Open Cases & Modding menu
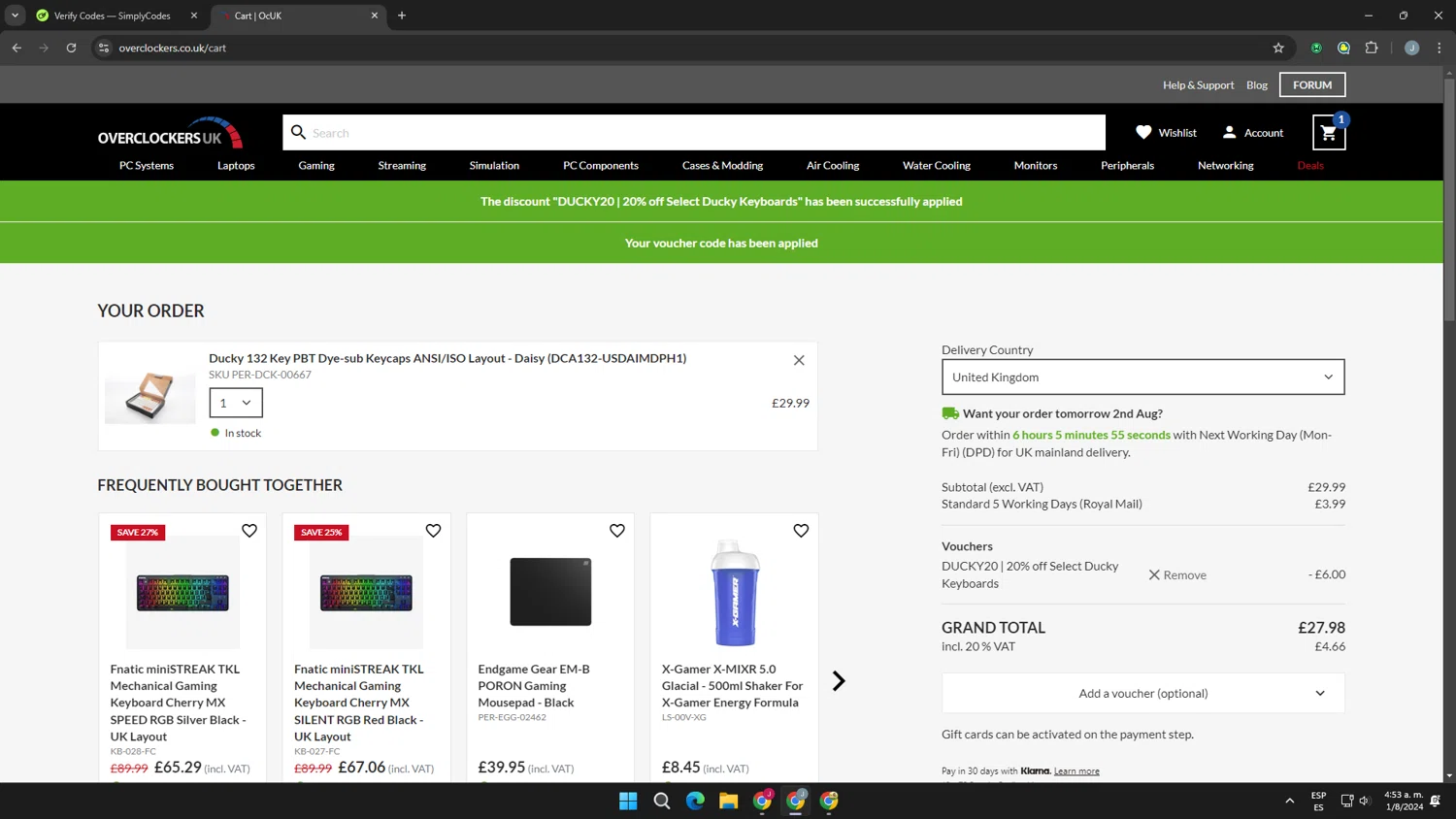 tap(722, 166)
